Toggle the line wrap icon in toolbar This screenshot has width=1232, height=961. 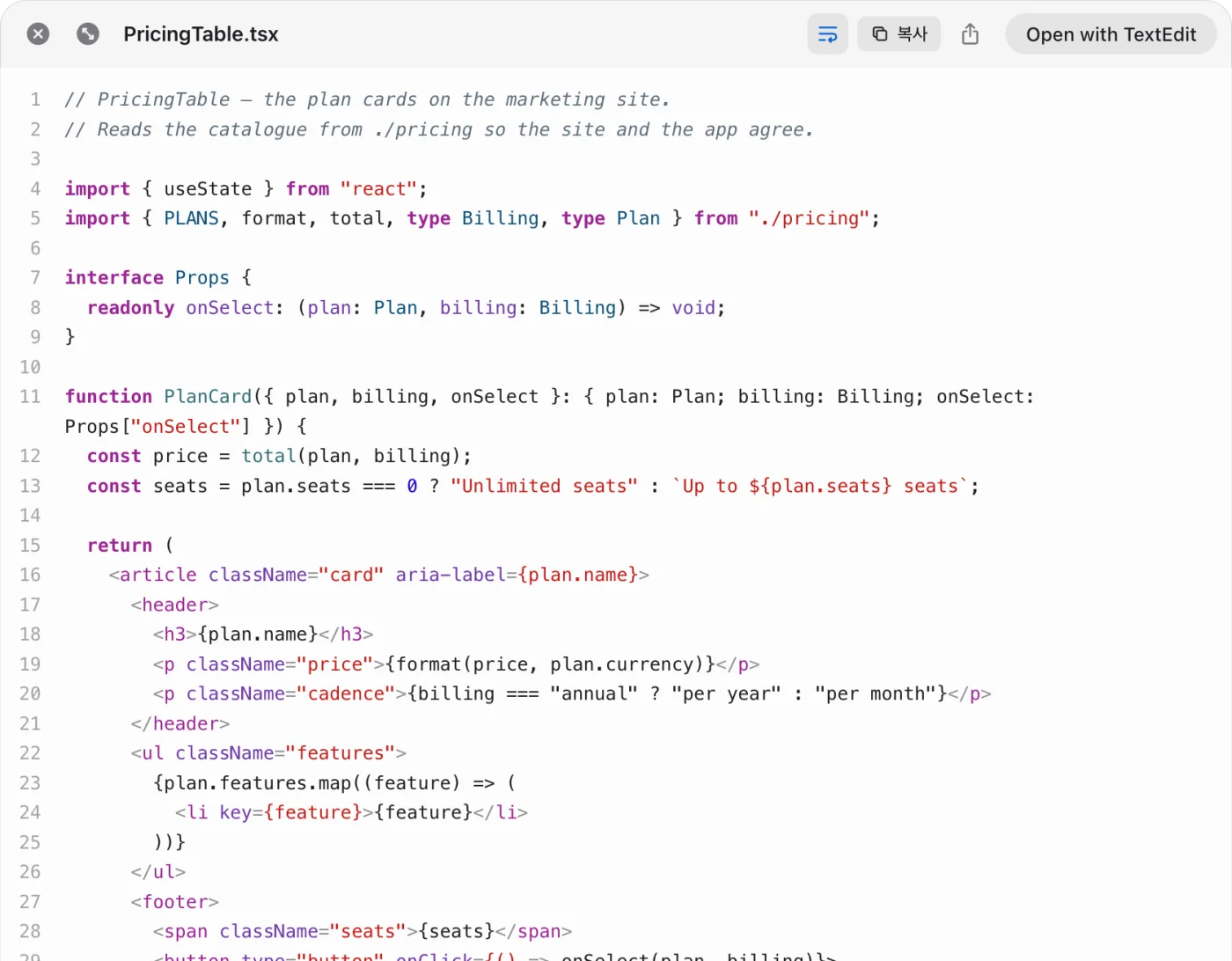(x=828, y=34)
